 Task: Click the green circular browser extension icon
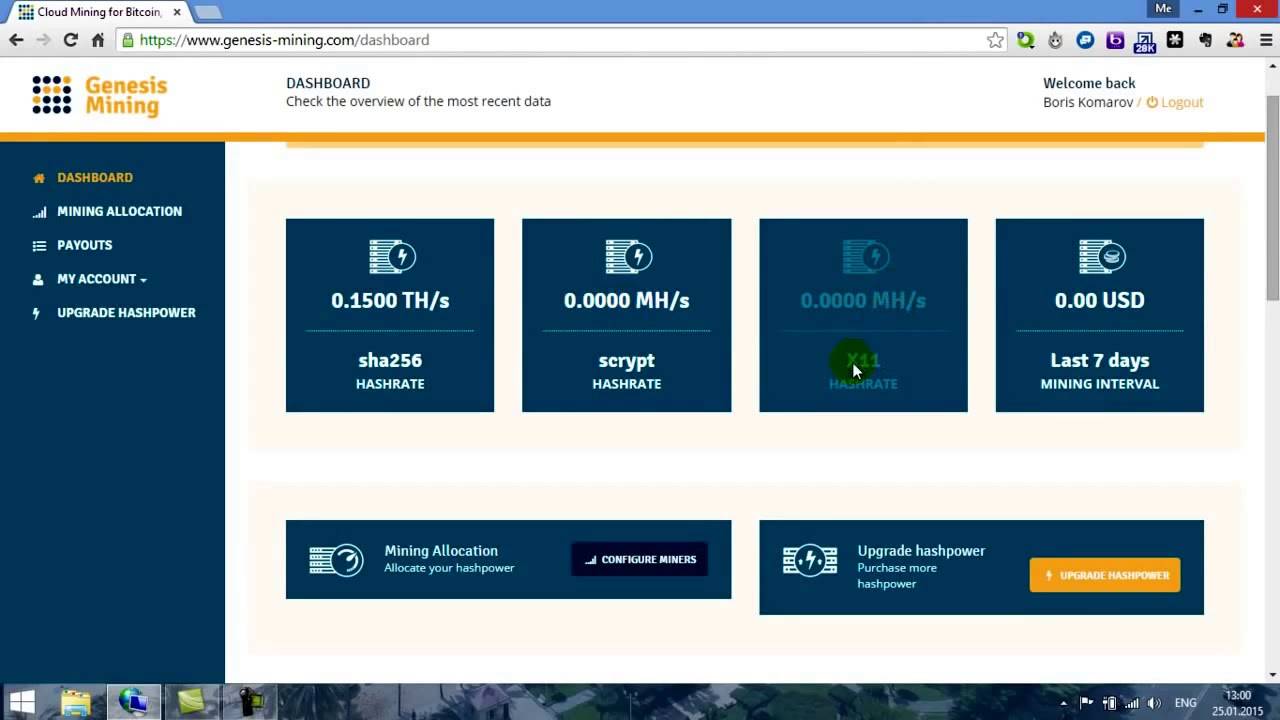coord(1025,40)
